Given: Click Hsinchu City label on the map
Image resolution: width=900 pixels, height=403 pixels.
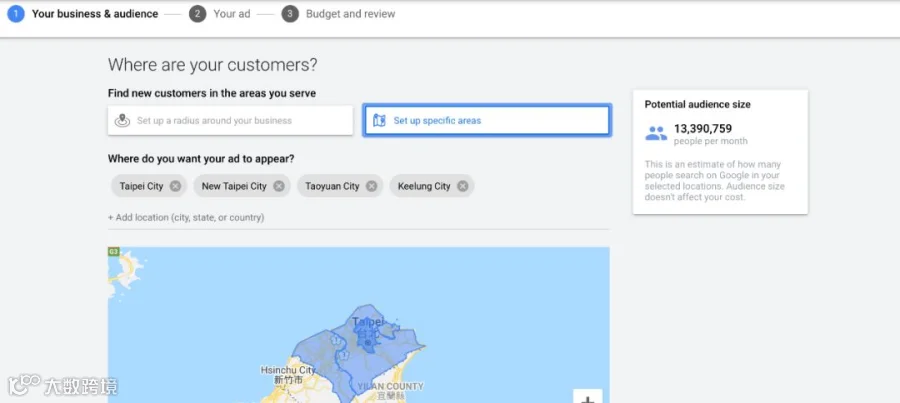Looking at the screenshot, I should 288,370.
